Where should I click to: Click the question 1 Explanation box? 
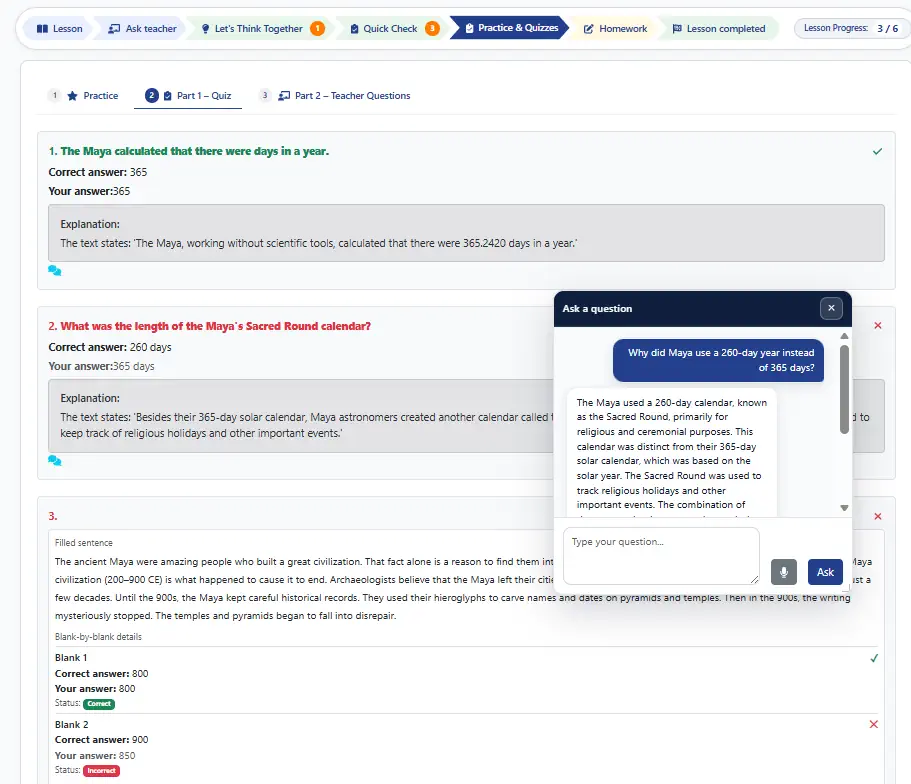tap(467, 233)
